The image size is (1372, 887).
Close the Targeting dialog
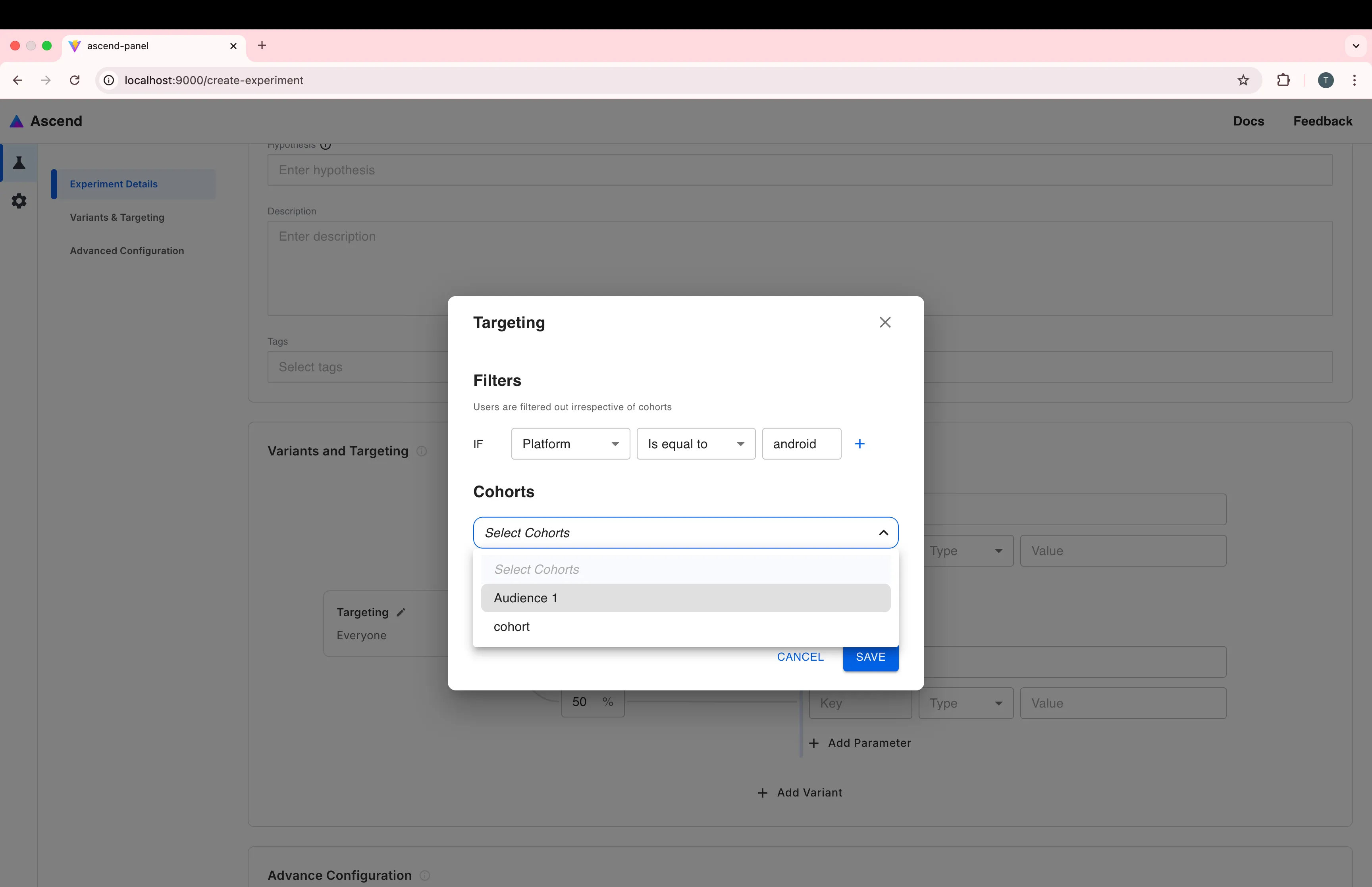point(884,322)
